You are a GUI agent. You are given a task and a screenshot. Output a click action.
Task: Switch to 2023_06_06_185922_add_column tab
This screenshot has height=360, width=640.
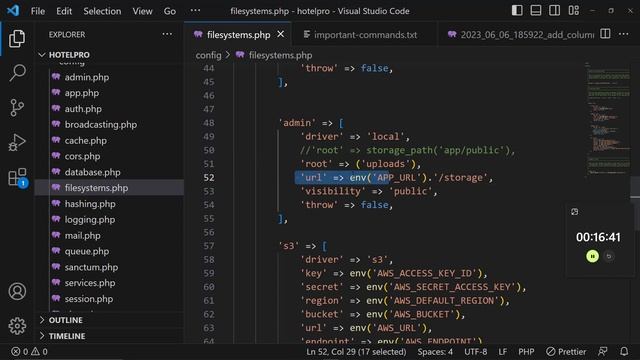click(x=521, y=35)
